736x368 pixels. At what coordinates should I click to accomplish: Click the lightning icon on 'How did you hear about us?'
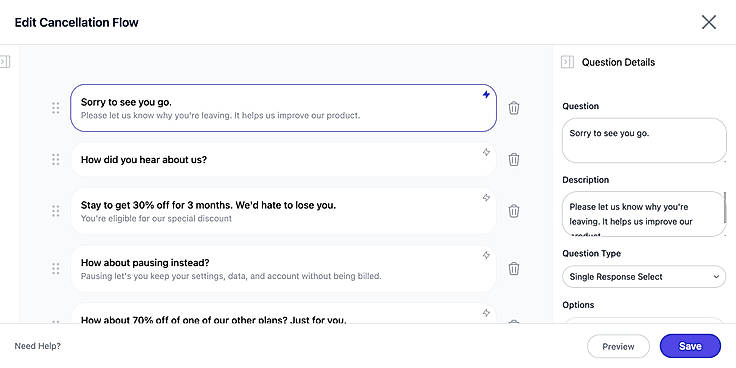(x=486, y=152)
